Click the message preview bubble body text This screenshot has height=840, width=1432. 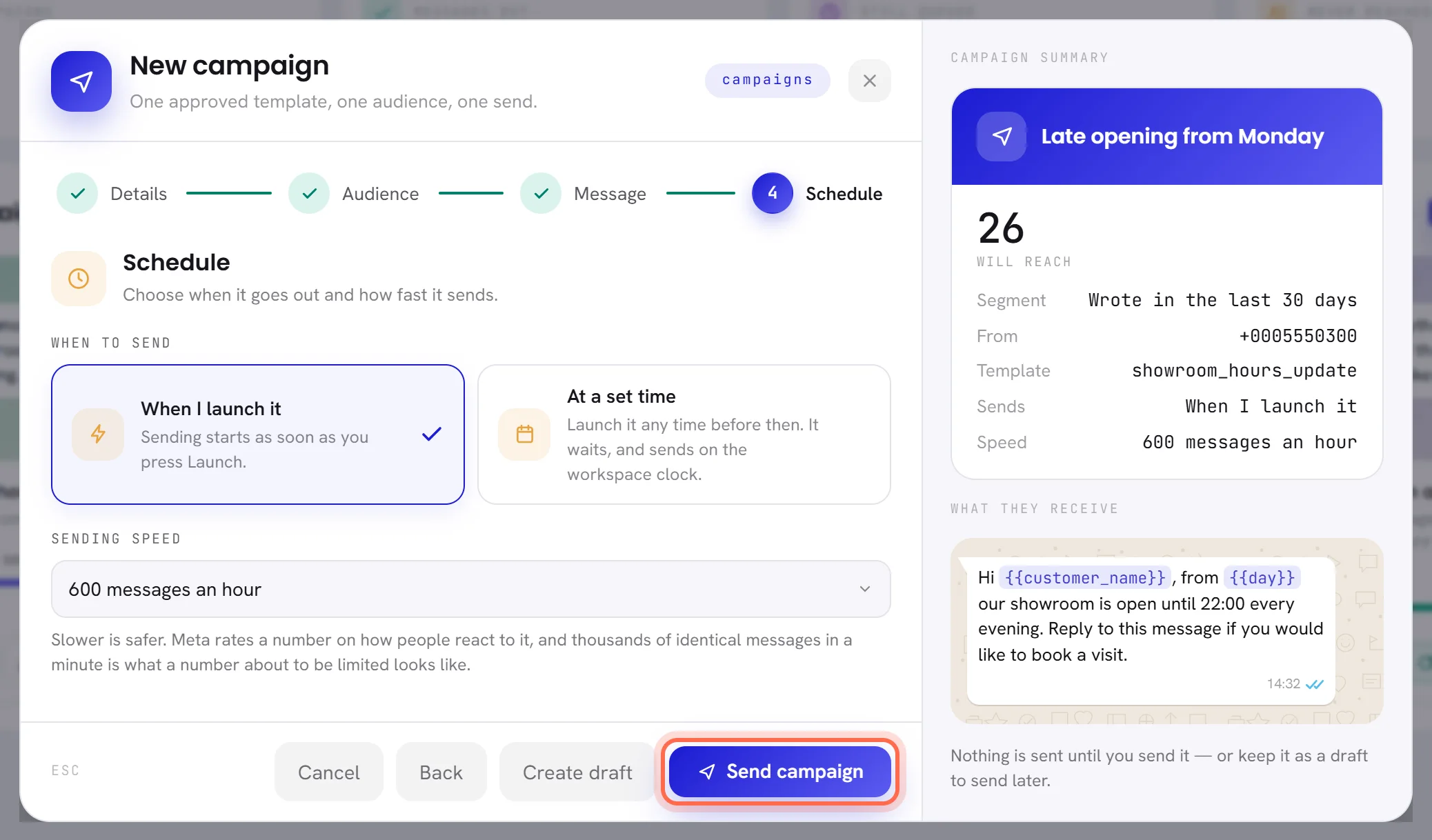1151,616
